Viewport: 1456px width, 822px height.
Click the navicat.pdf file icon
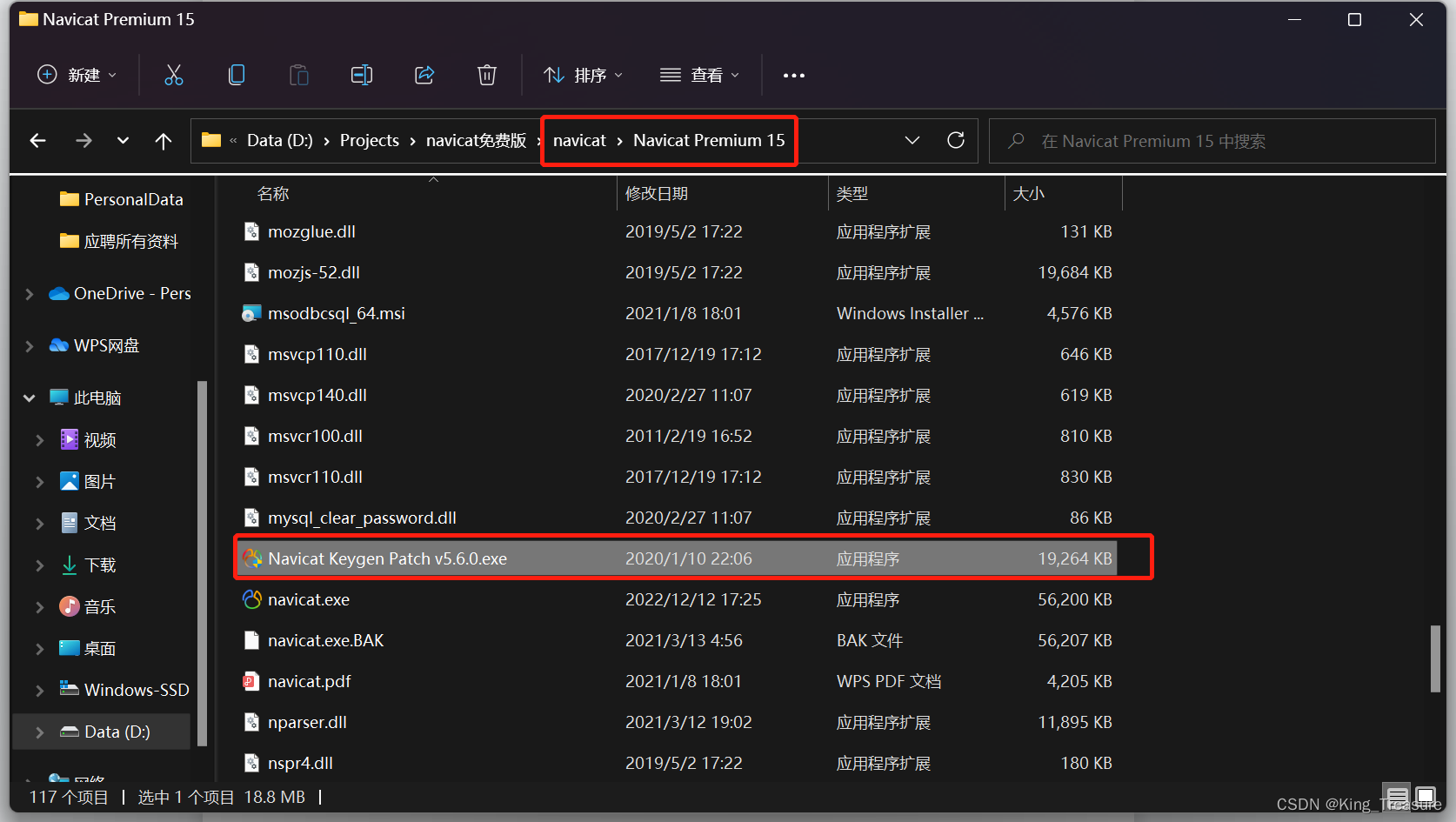[251, 681]
